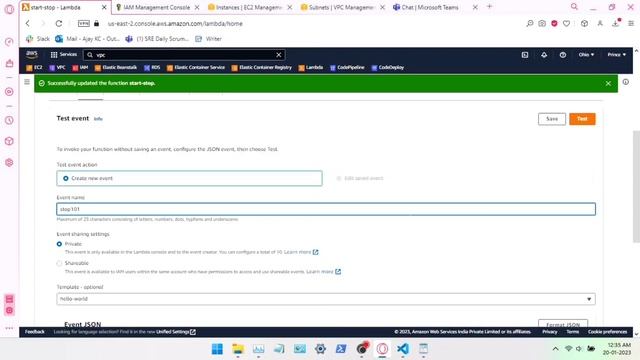Open the info panel icon on right

626,82
